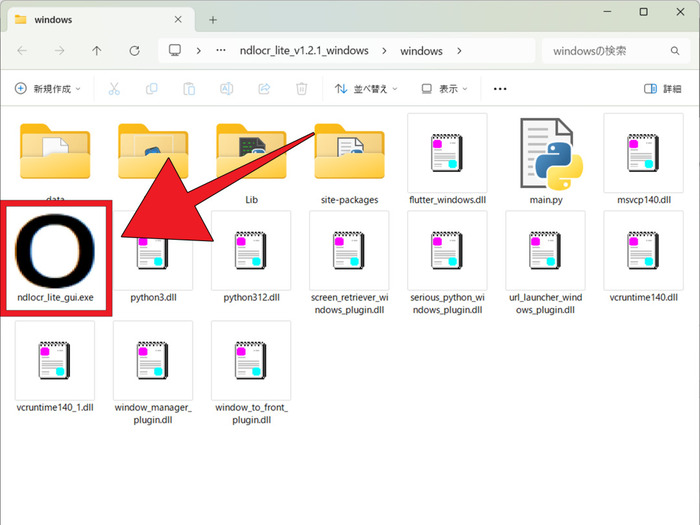Viewport: 700px width, 525px height.
Task: Expand chevron after windows breadcrumb
Action: (459, 51)
